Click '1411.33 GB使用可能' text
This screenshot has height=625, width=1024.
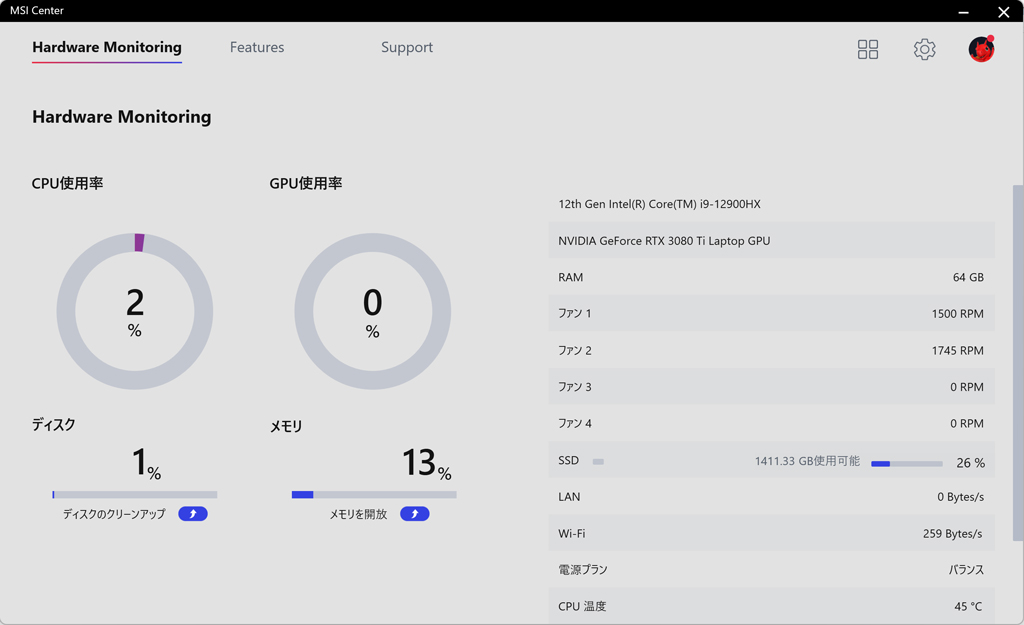tap(807, 461)
